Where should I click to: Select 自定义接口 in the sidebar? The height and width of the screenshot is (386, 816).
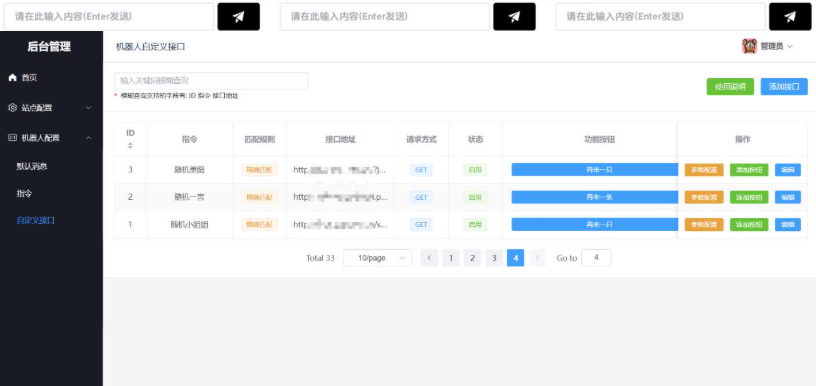(x=35, y=221)
